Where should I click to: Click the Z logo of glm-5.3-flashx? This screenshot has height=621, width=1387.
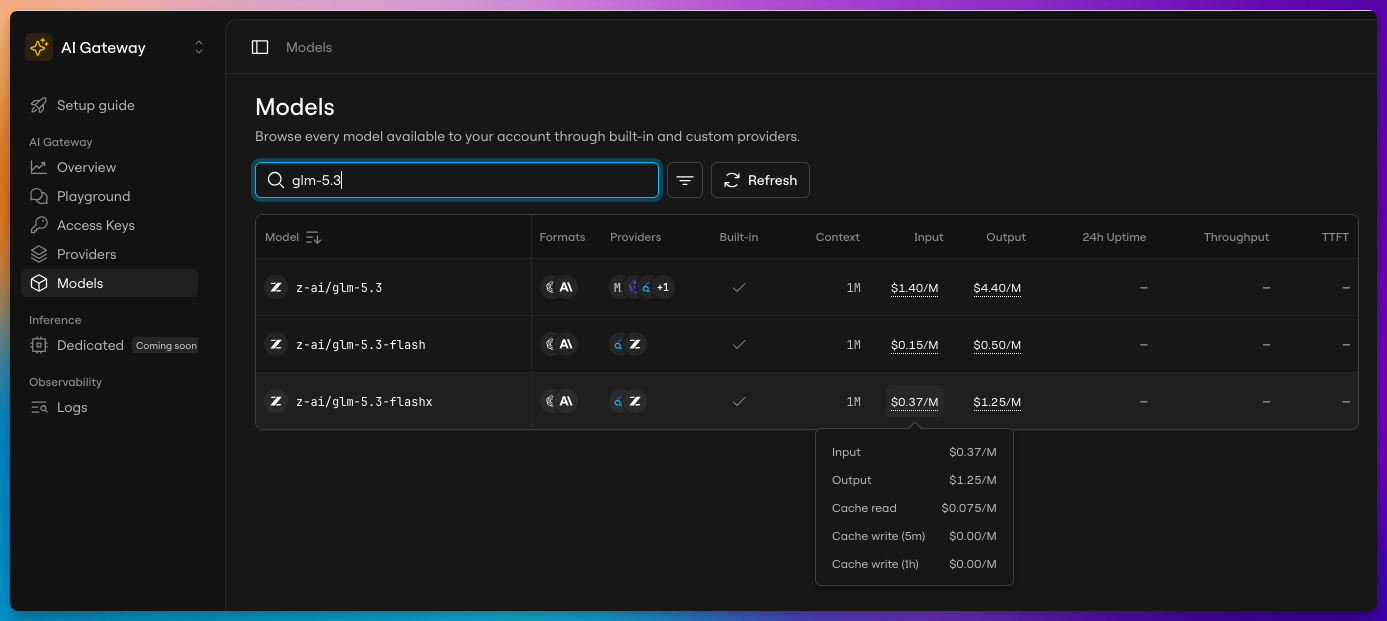click(276, 401)
